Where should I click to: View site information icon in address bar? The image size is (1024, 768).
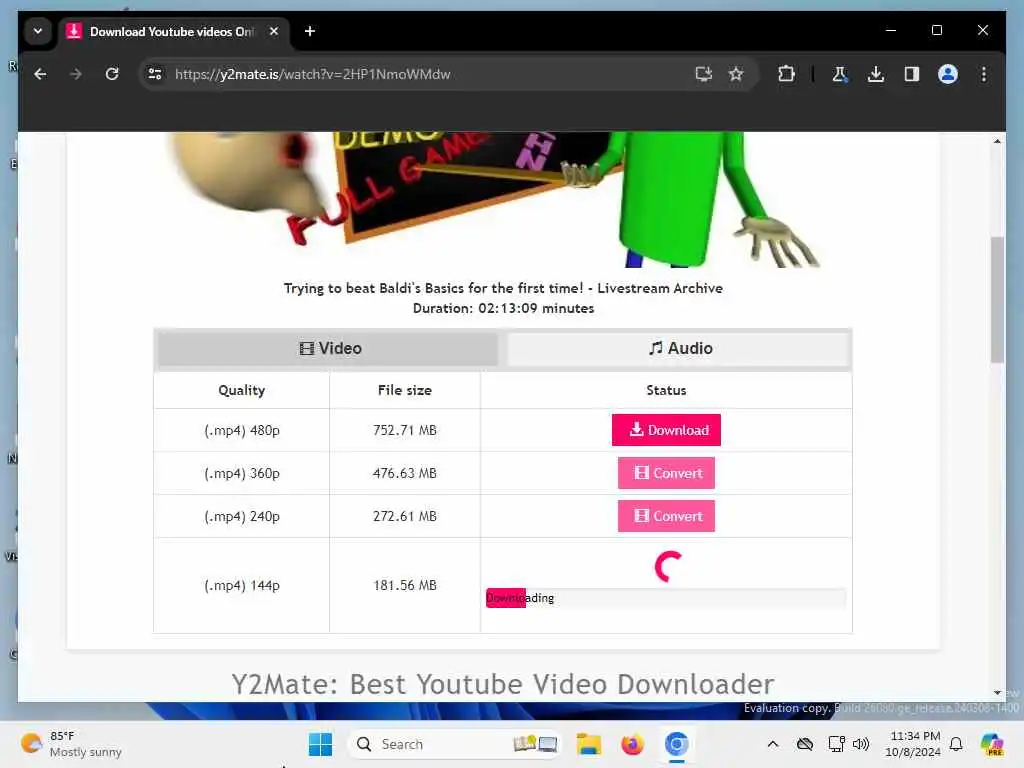155,74
